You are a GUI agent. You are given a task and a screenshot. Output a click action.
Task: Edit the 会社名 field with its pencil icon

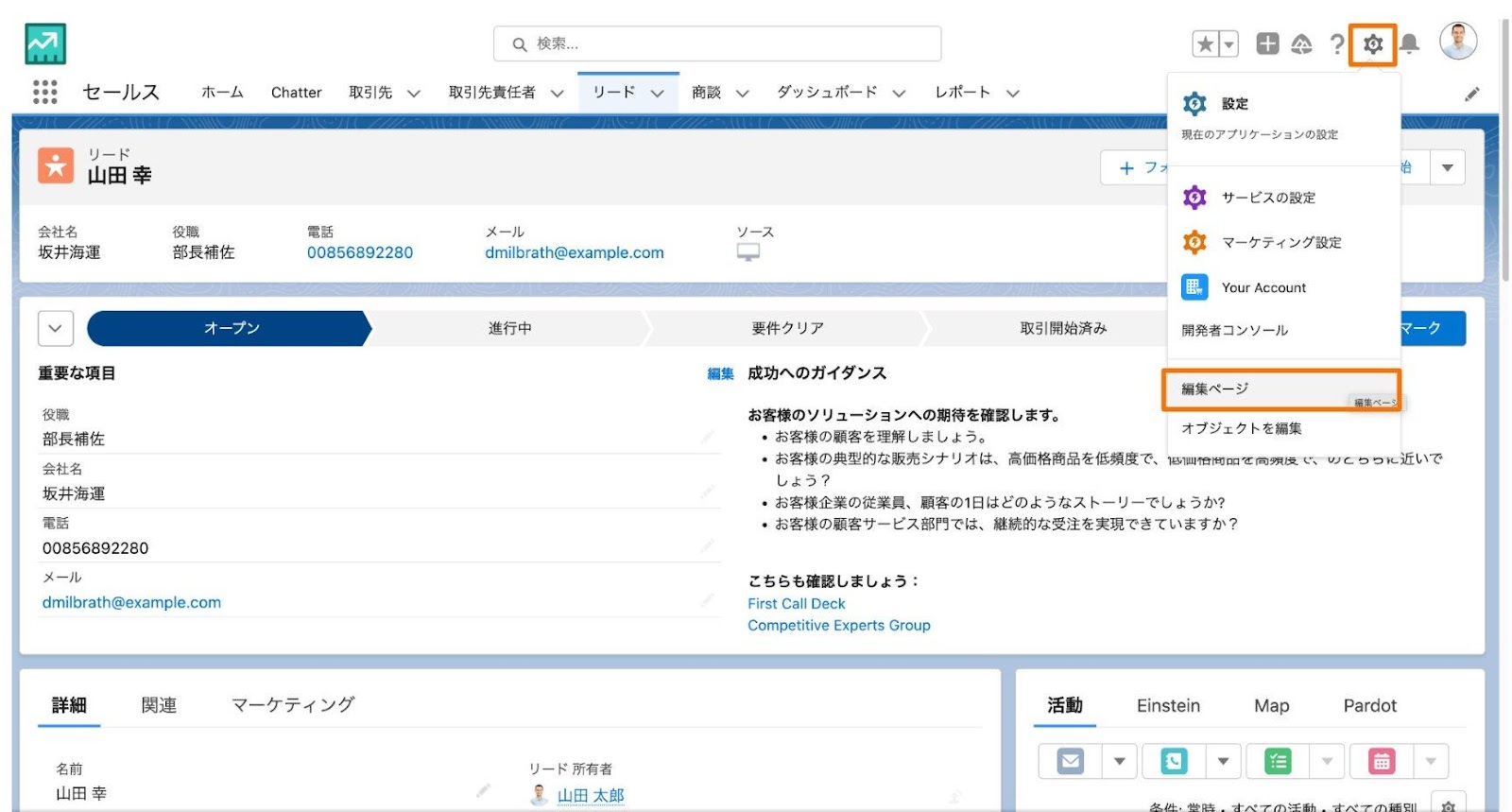707,492
